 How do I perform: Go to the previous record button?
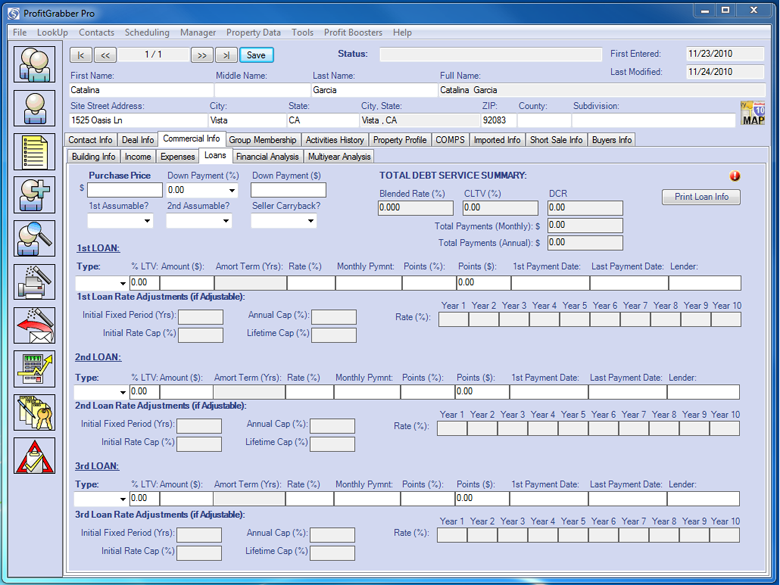105,55
